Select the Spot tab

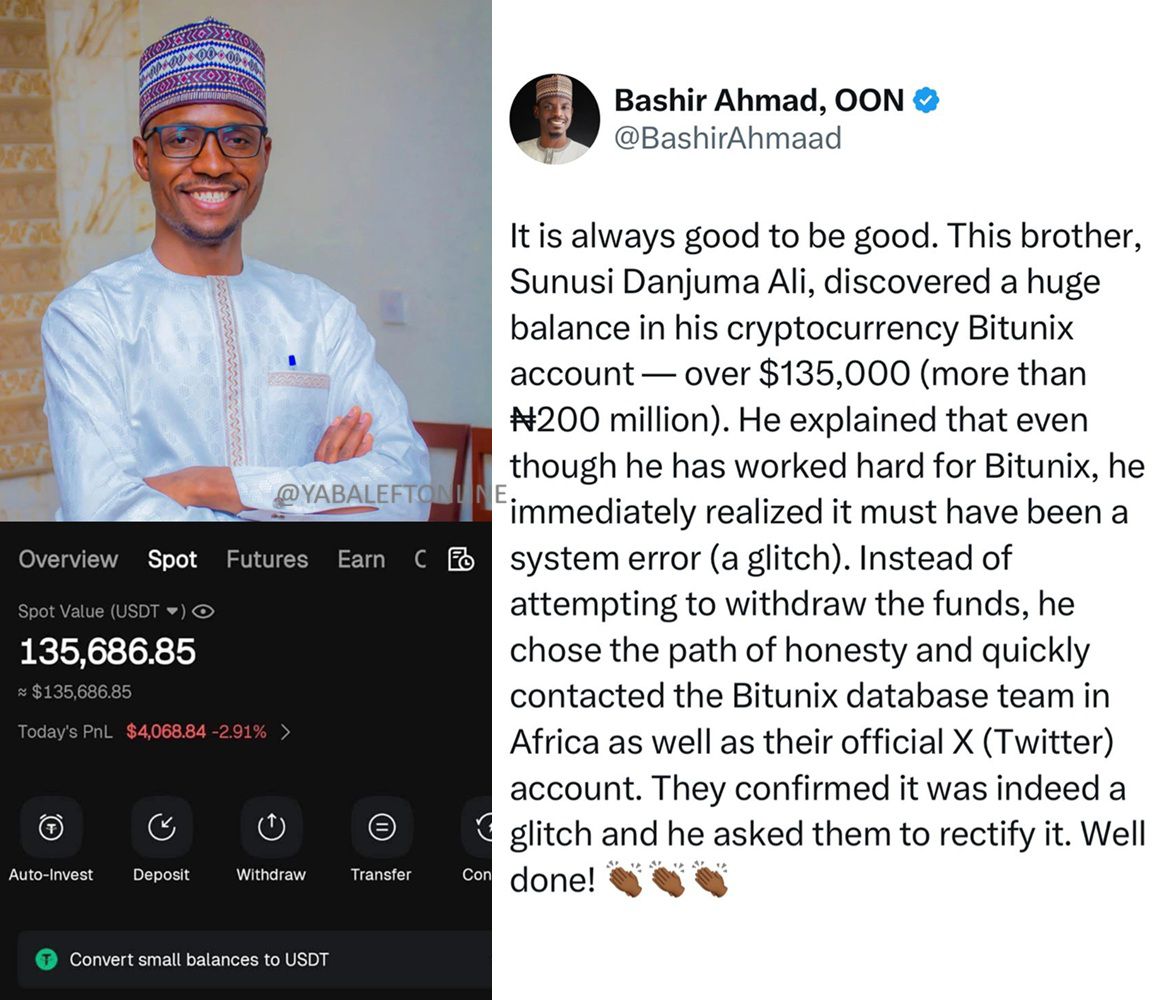172,559
